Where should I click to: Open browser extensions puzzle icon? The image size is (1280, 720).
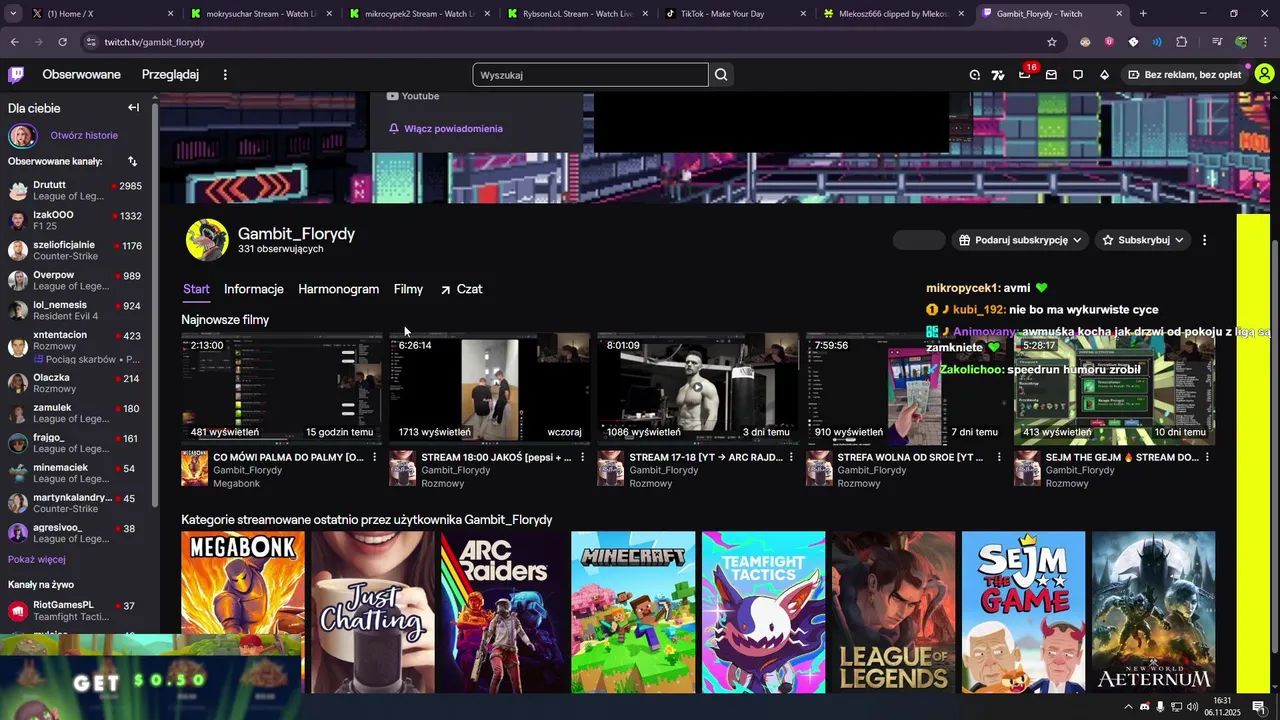(1181, 42)
